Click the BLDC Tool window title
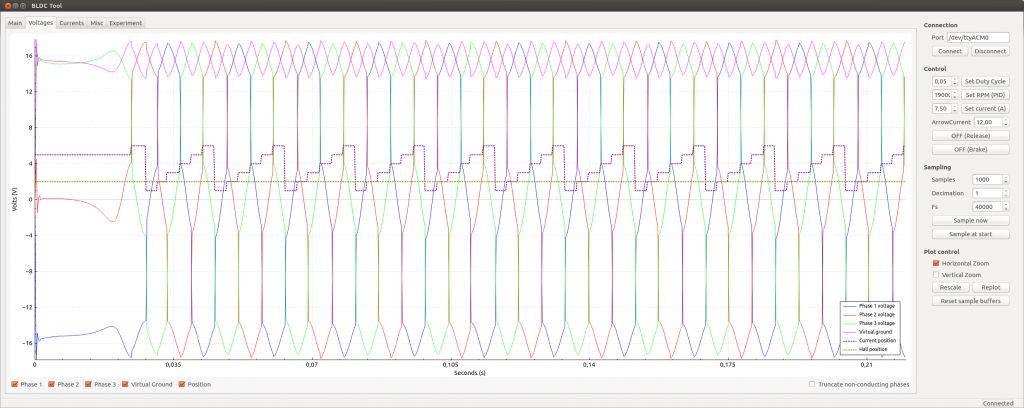1024x408 pixels. point(46,6)
